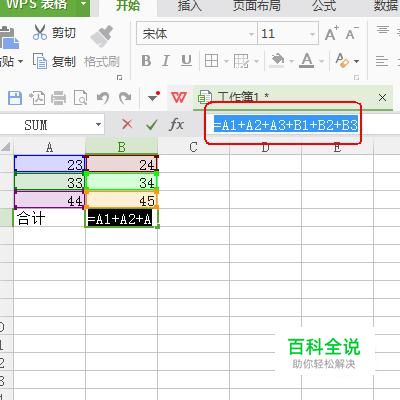The width and height of the screenshot is (400, 400).
Task: Increase font size with the A+ icon
Action: tap(331, 33)
